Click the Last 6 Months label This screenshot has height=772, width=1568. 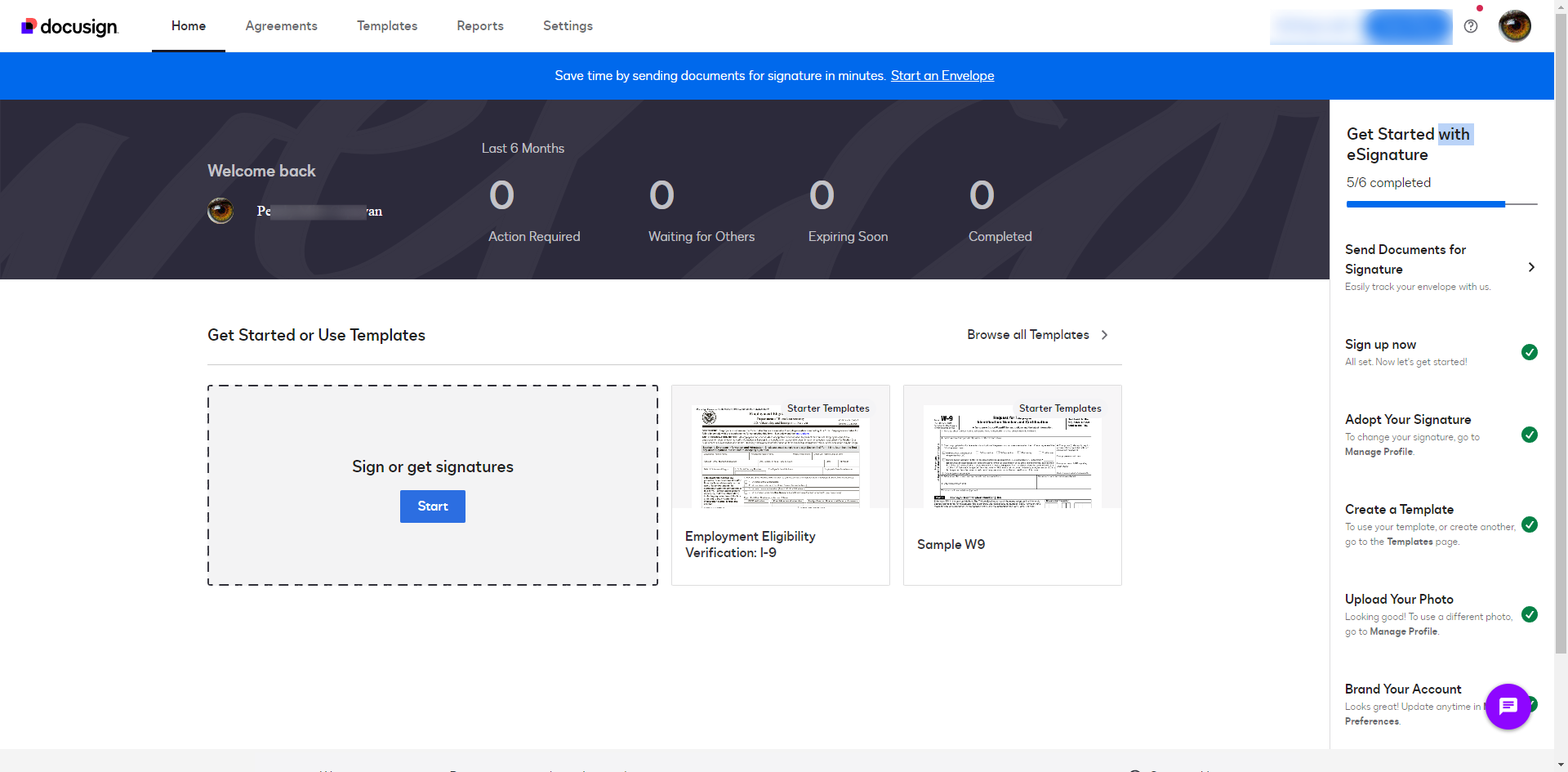tap(523, 148)
